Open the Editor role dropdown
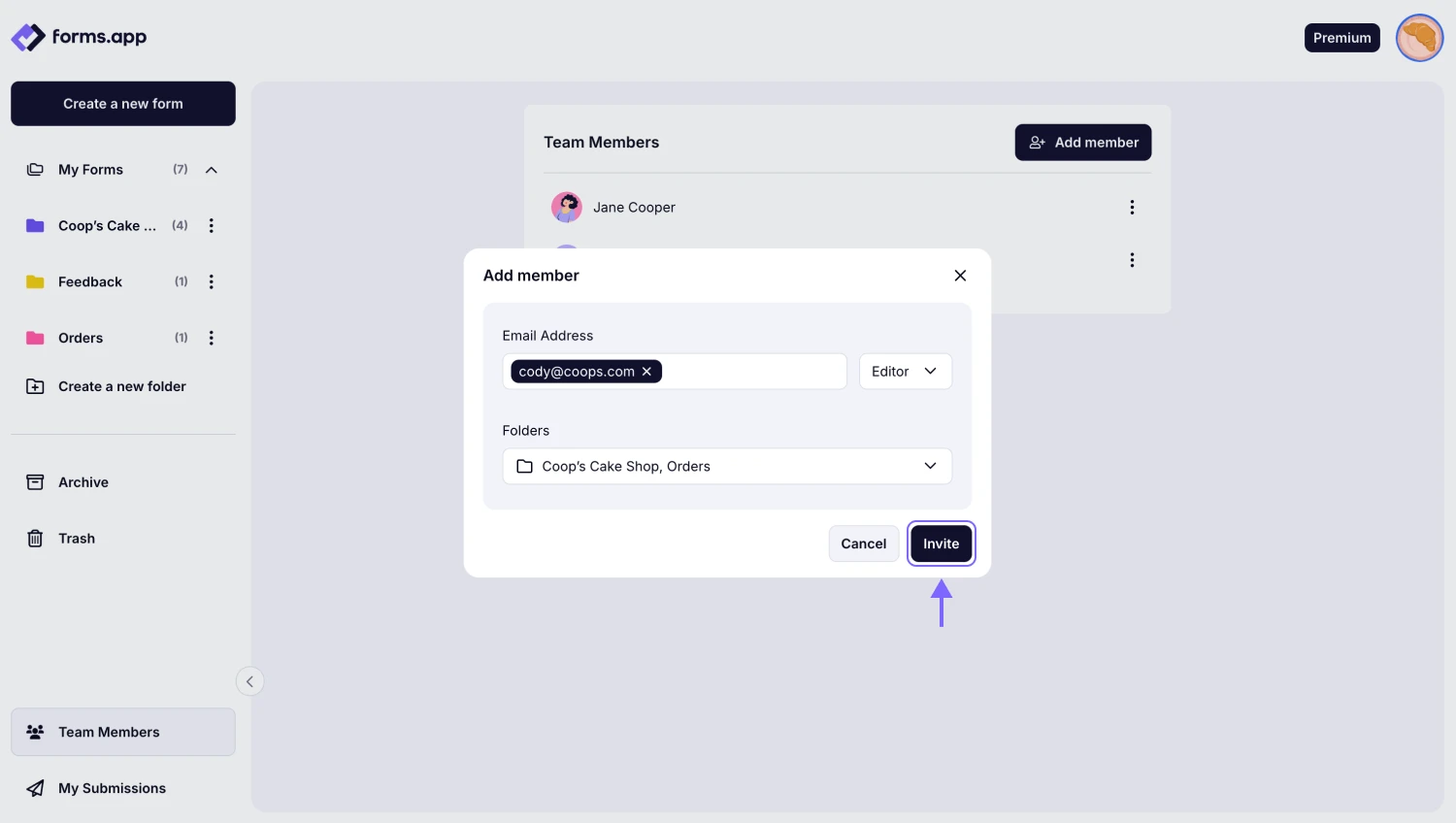 coord(905,371)
